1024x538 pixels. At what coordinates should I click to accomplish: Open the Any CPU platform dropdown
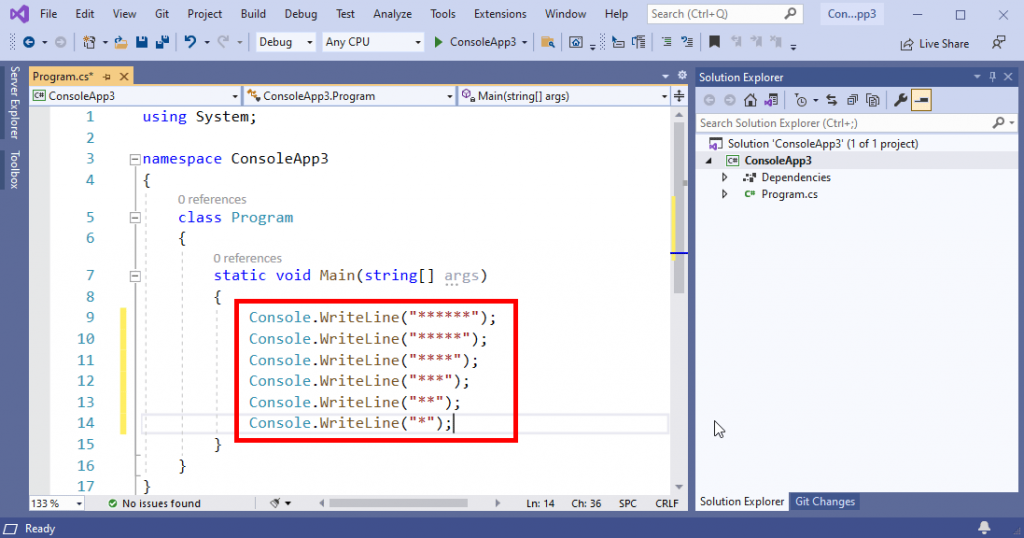point(373,42)
